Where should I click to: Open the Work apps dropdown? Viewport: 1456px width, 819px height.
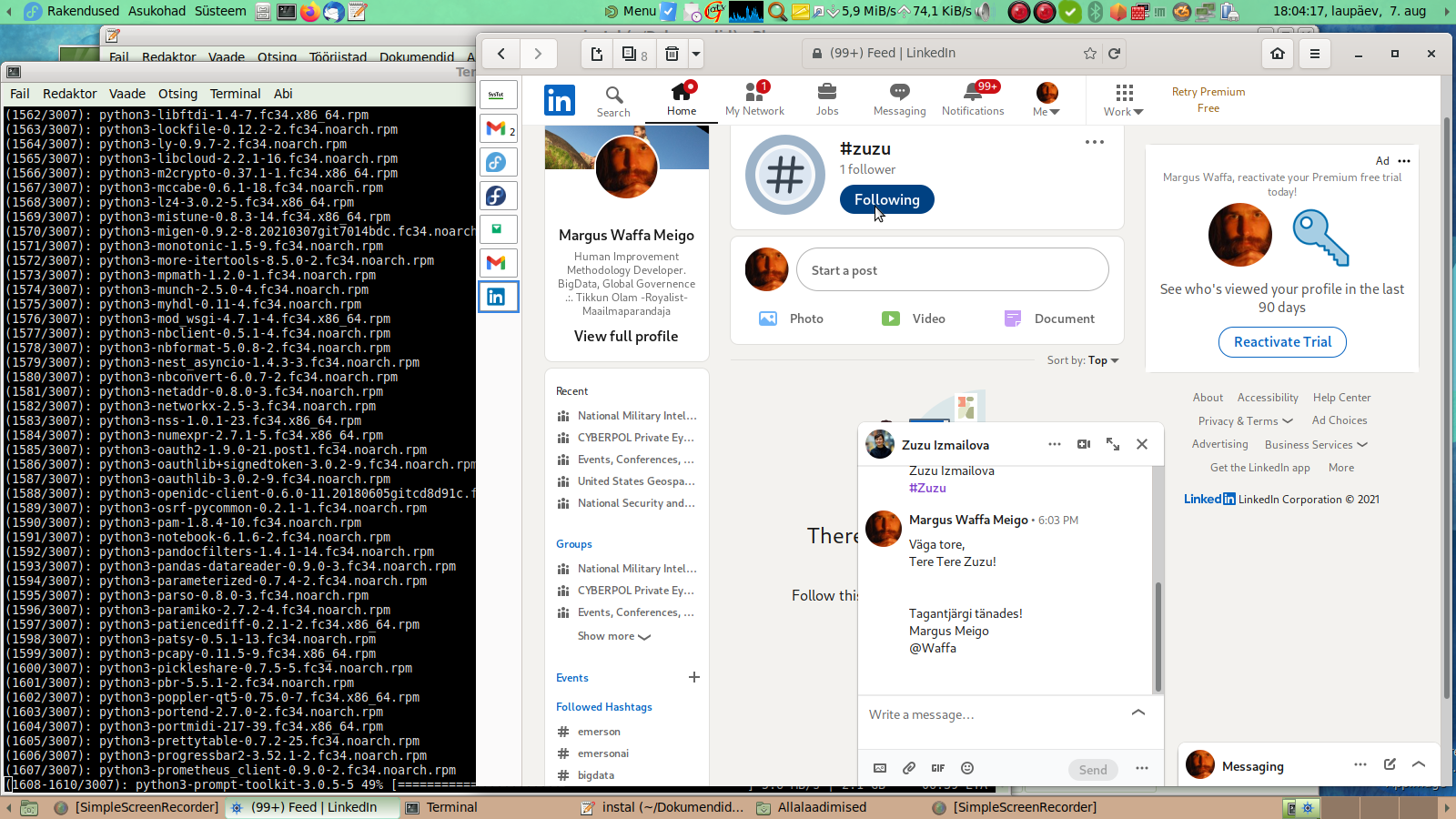click(x=1124, y=99)
